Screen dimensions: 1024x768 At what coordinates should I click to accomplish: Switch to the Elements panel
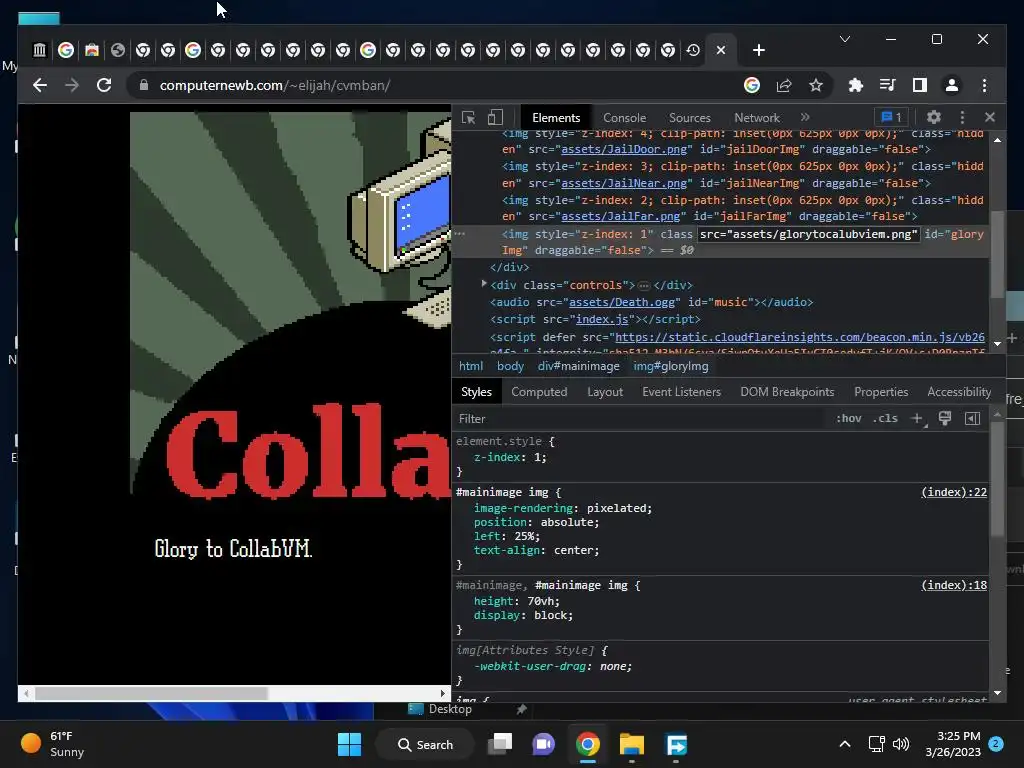click(556, 118)
